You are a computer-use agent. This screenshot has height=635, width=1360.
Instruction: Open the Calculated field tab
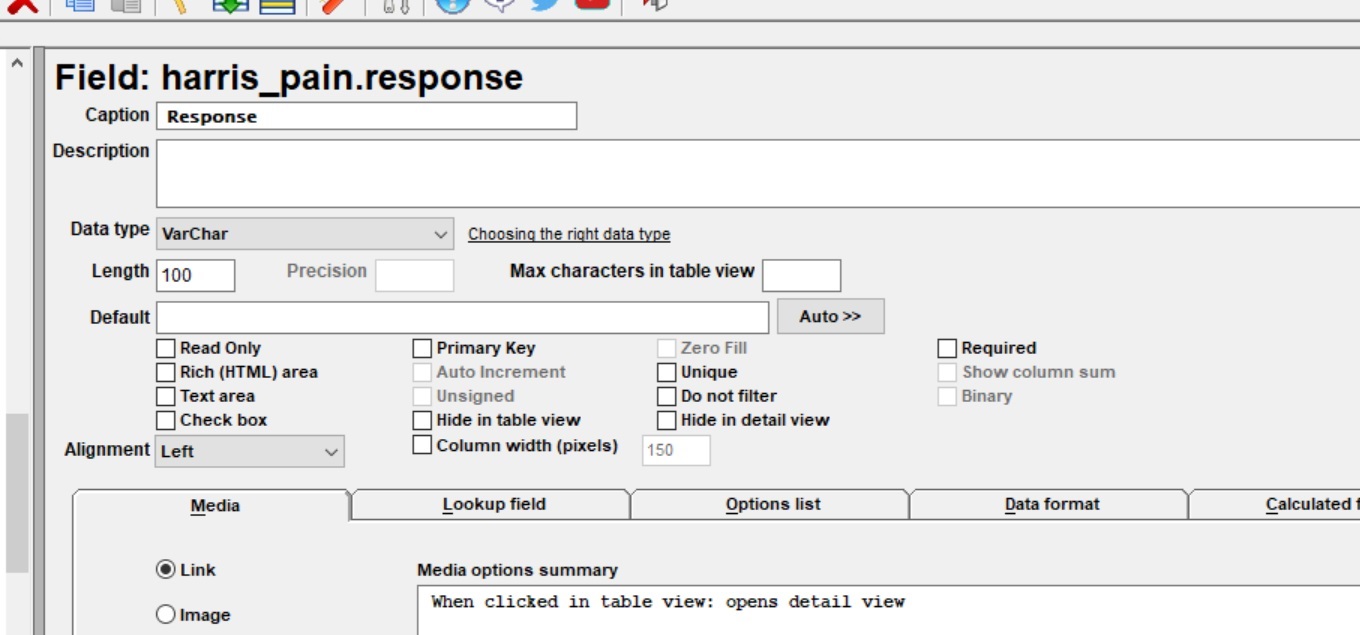click(1275, 504)
